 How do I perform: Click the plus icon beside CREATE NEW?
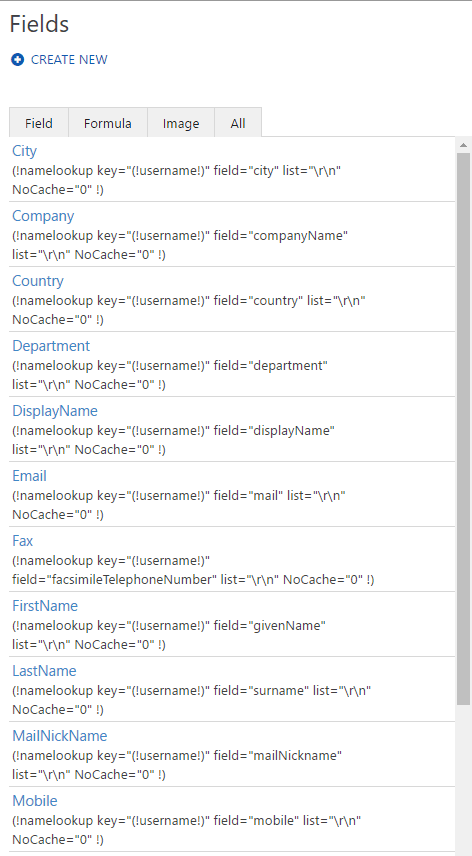click(x=17, y=60)
